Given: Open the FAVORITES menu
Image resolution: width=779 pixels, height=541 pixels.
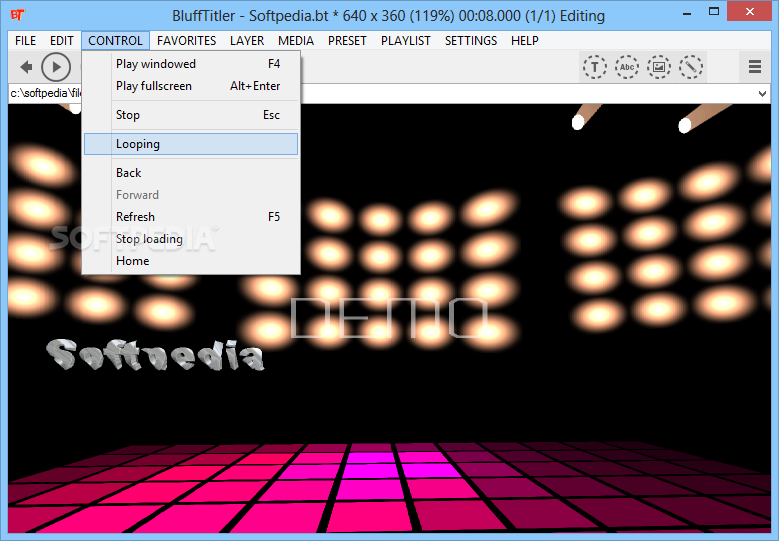Looking at the screenshot, I should tap(186, 41).
